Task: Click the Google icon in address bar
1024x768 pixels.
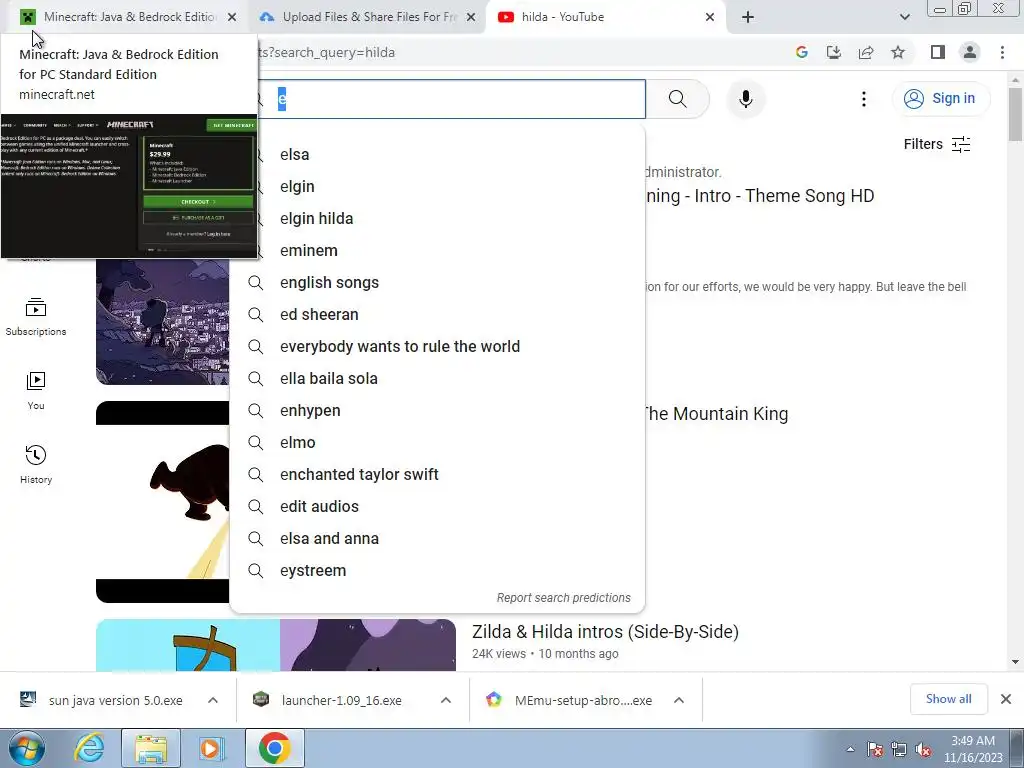Action: pos(802,52)
